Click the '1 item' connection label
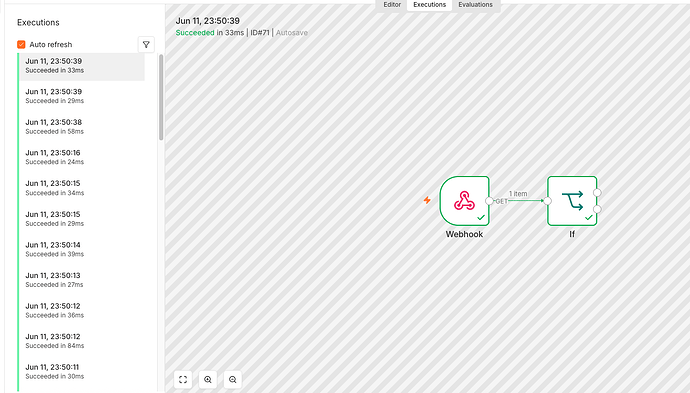Screen dimensions: 690x393 (x=518, y=194)
